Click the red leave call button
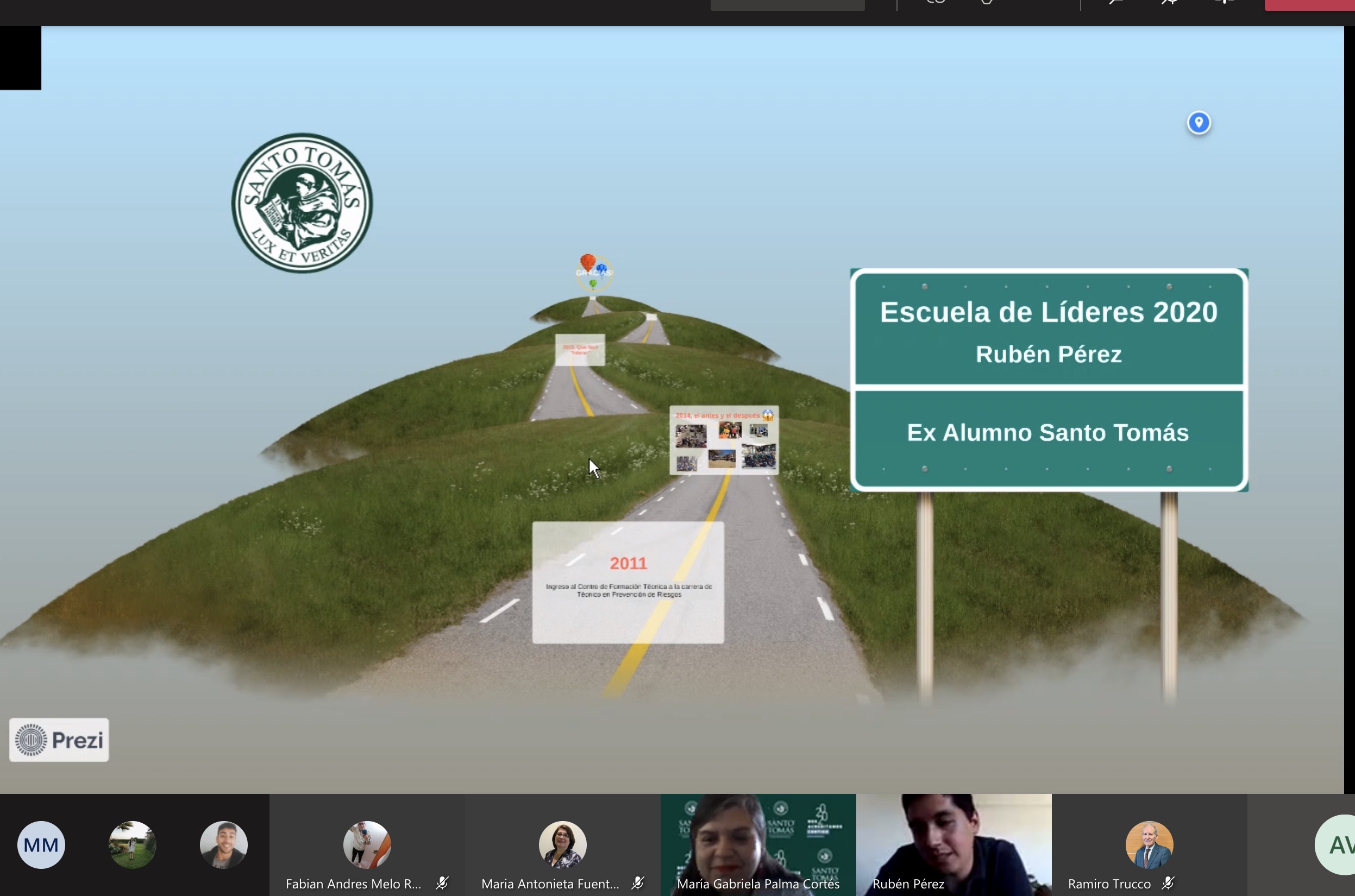This screenshot has width=1355, height=896. pyautogui.click(x=1309, y=4)
